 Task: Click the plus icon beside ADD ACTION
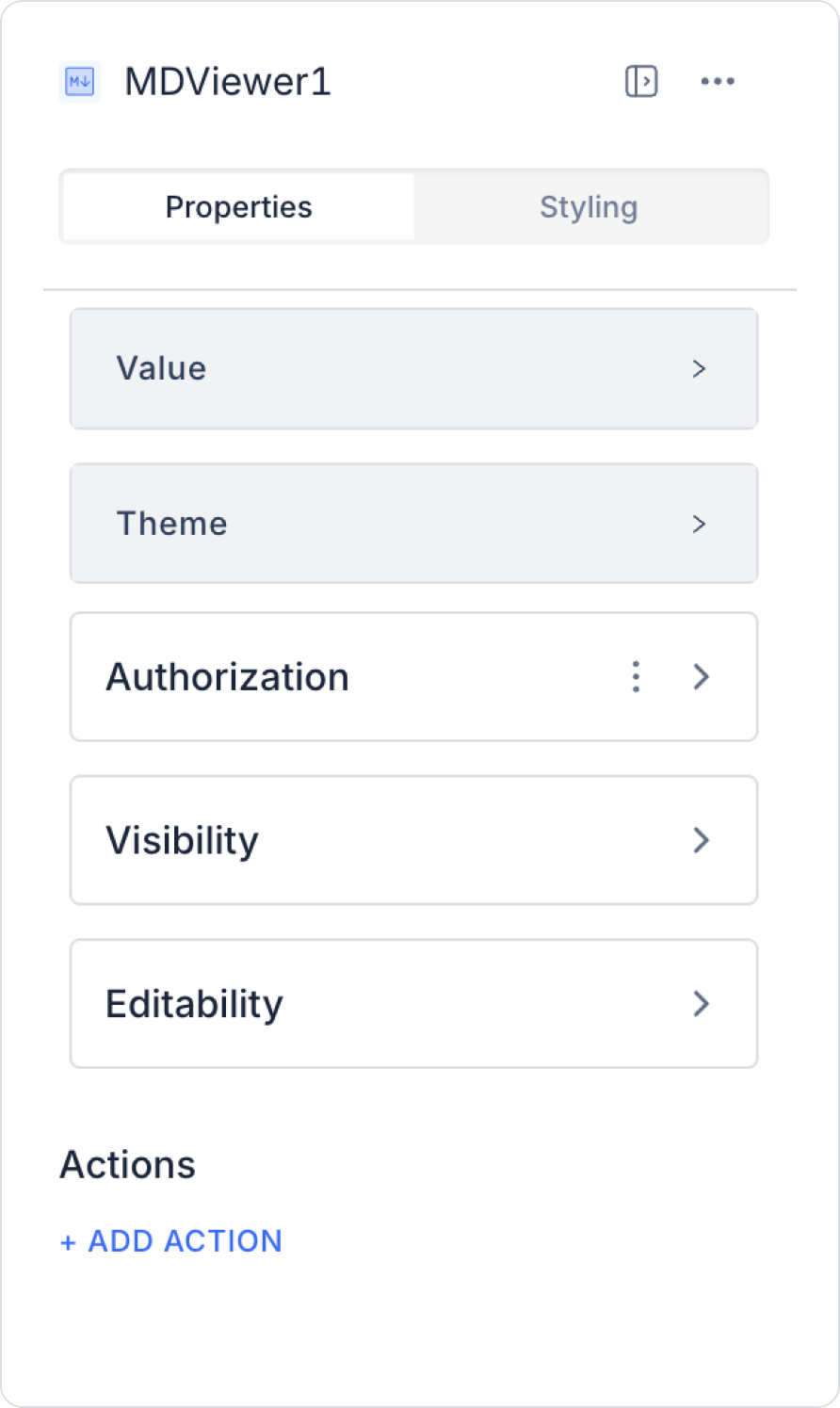(x=68, y=1243)
